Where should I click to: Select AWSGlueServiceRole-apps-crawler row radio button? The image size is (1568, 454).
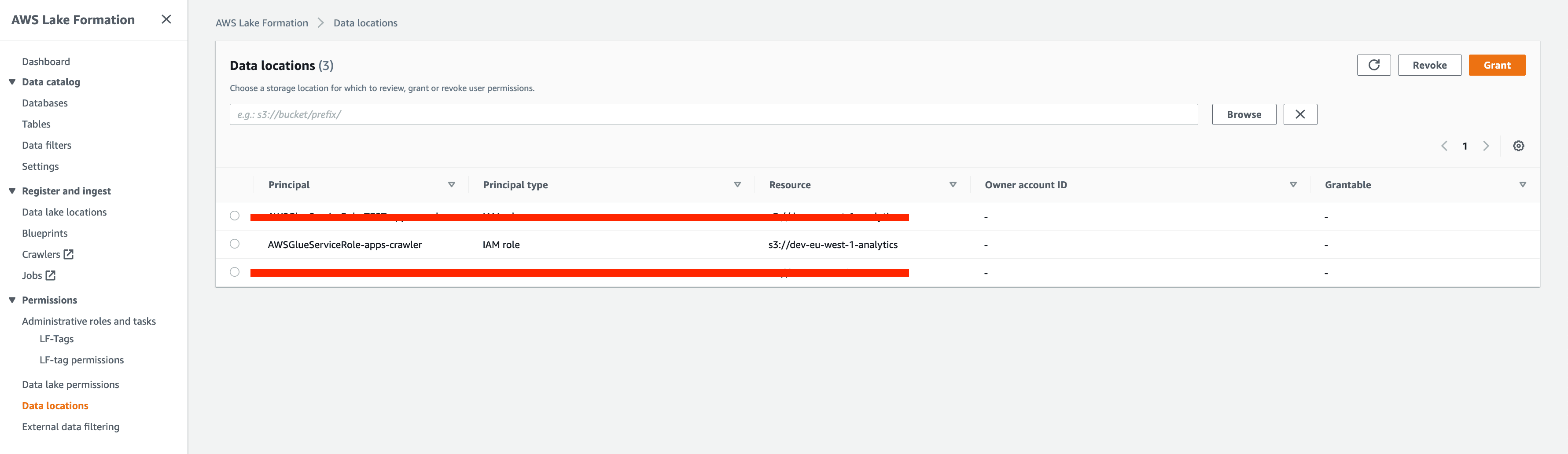[x=234, y=244]
